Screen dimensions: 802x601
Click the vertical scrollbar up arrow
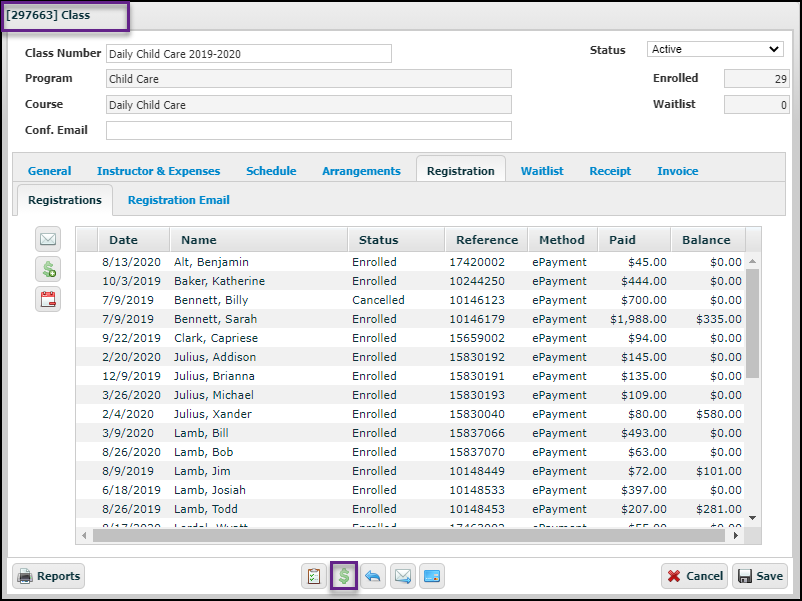(752, 261)
